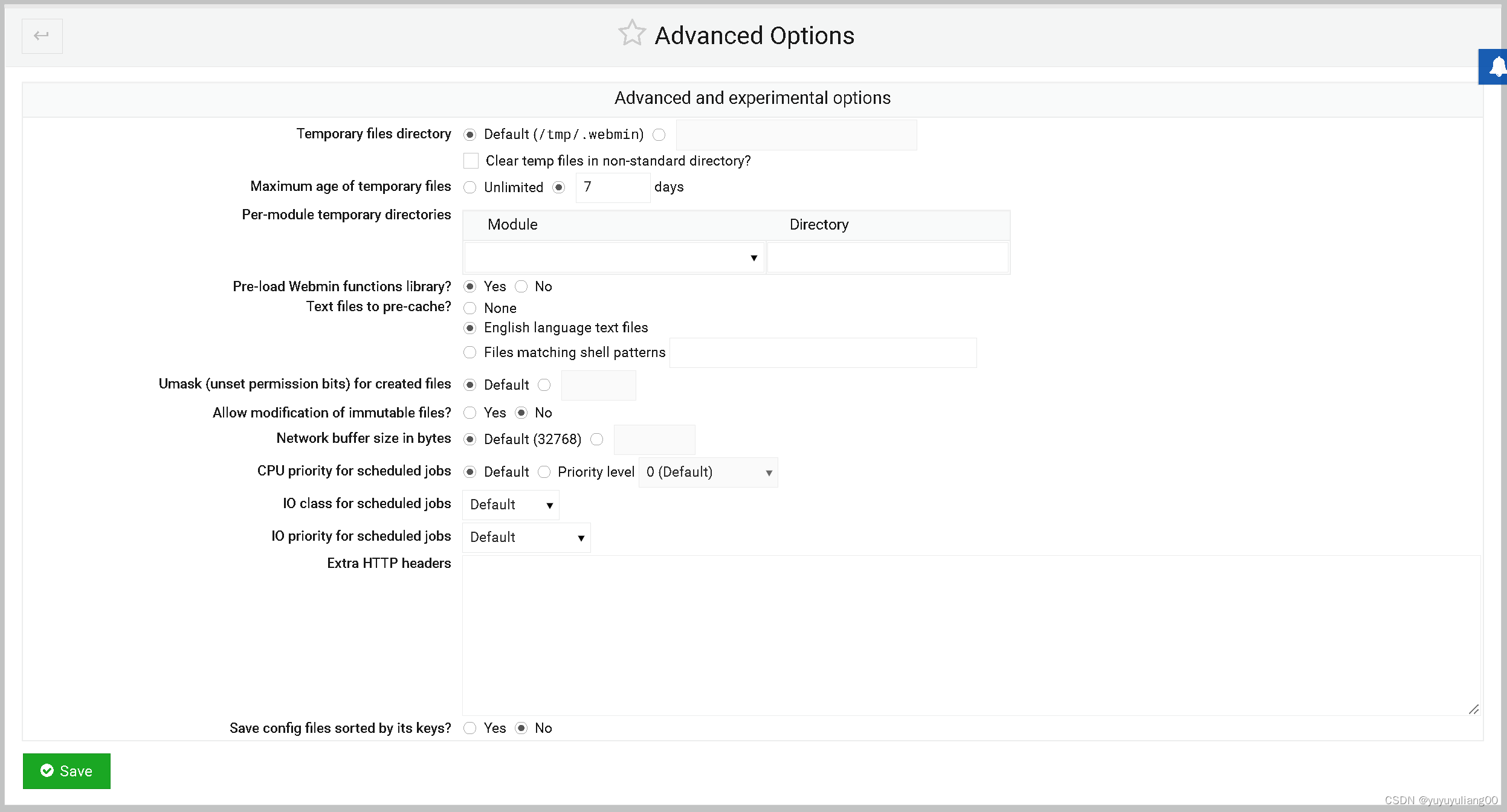Viewport: 1507px width, 812px height.
Task: Select Unlimited for maximum age of temporary files
Action: (x=470, y=187)
